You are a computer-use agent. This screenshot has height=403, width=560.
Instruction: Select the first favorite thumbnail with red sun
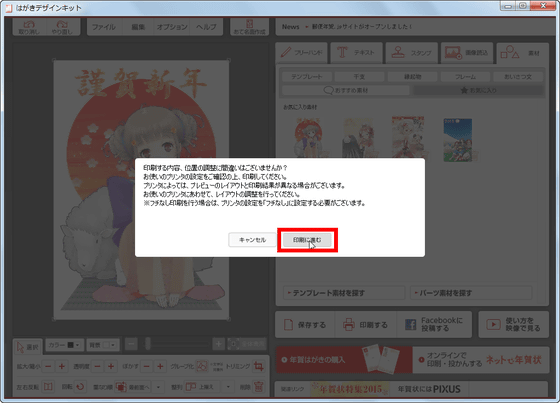[309, 138]
